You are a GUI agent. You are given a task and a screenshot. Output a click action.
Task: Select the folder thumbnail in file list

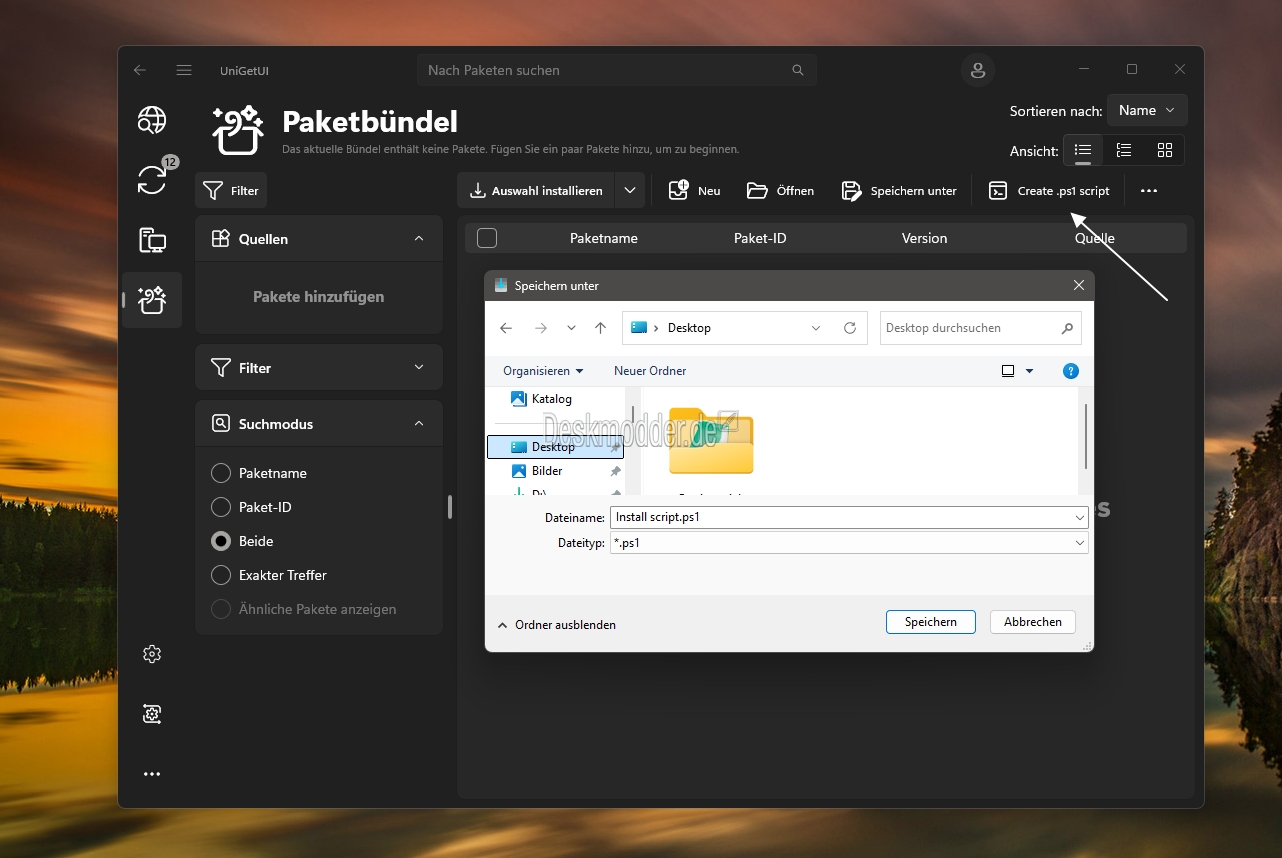pyautogui.click(x=711, y=441)
